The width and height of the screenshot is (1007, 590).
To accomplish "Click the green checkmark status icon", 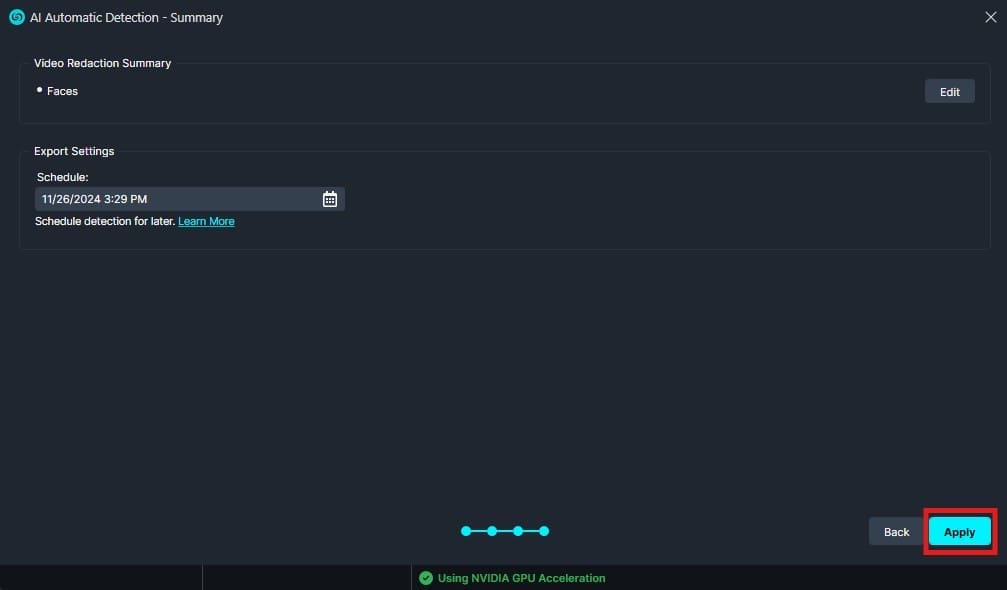I will (x=426, y=578).
